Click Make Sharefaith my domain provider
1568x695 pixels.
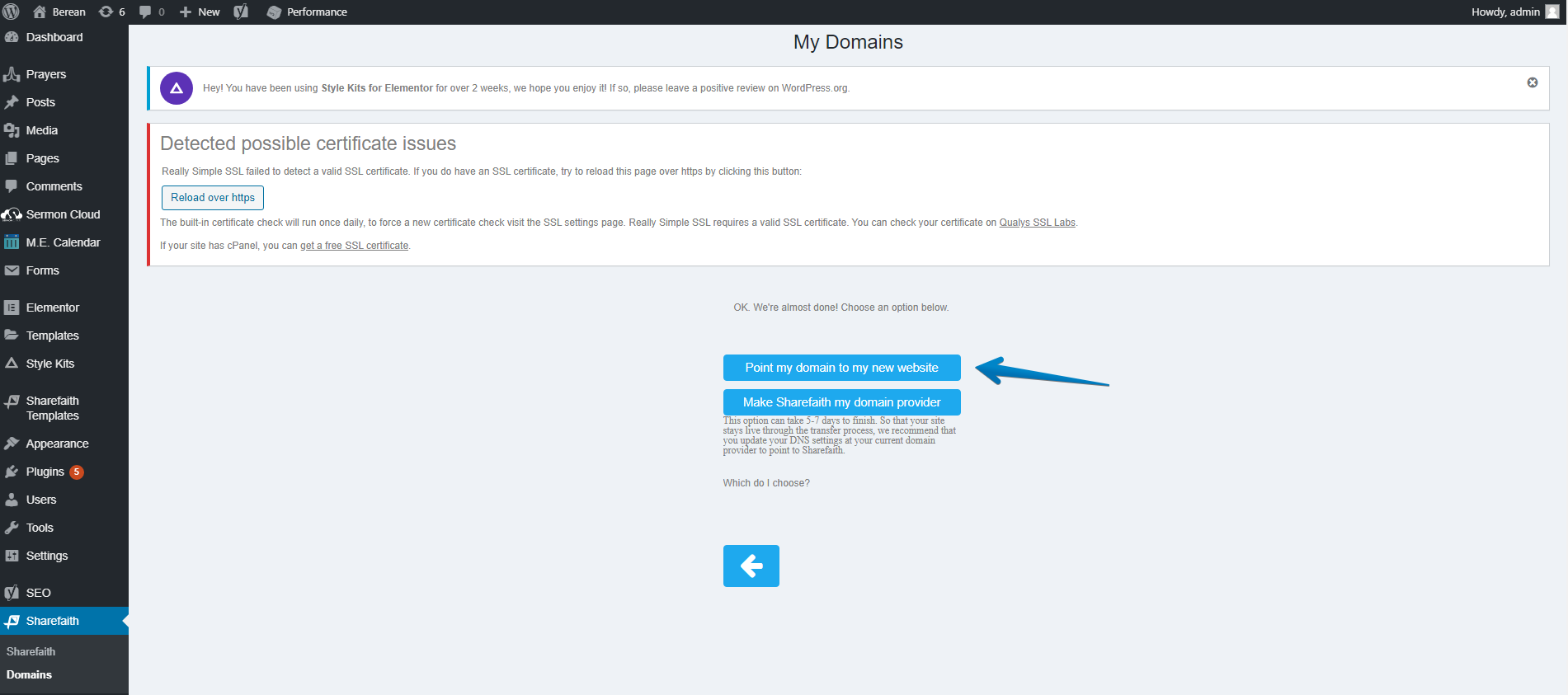(x=842, y=402)
